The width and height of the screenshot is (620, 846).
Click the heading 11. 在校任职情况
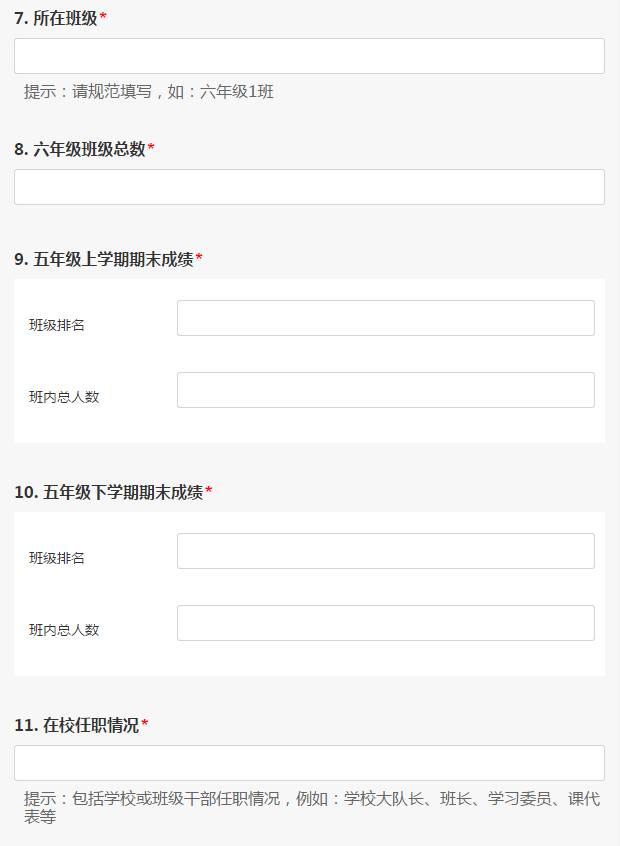tap(76, 725)
